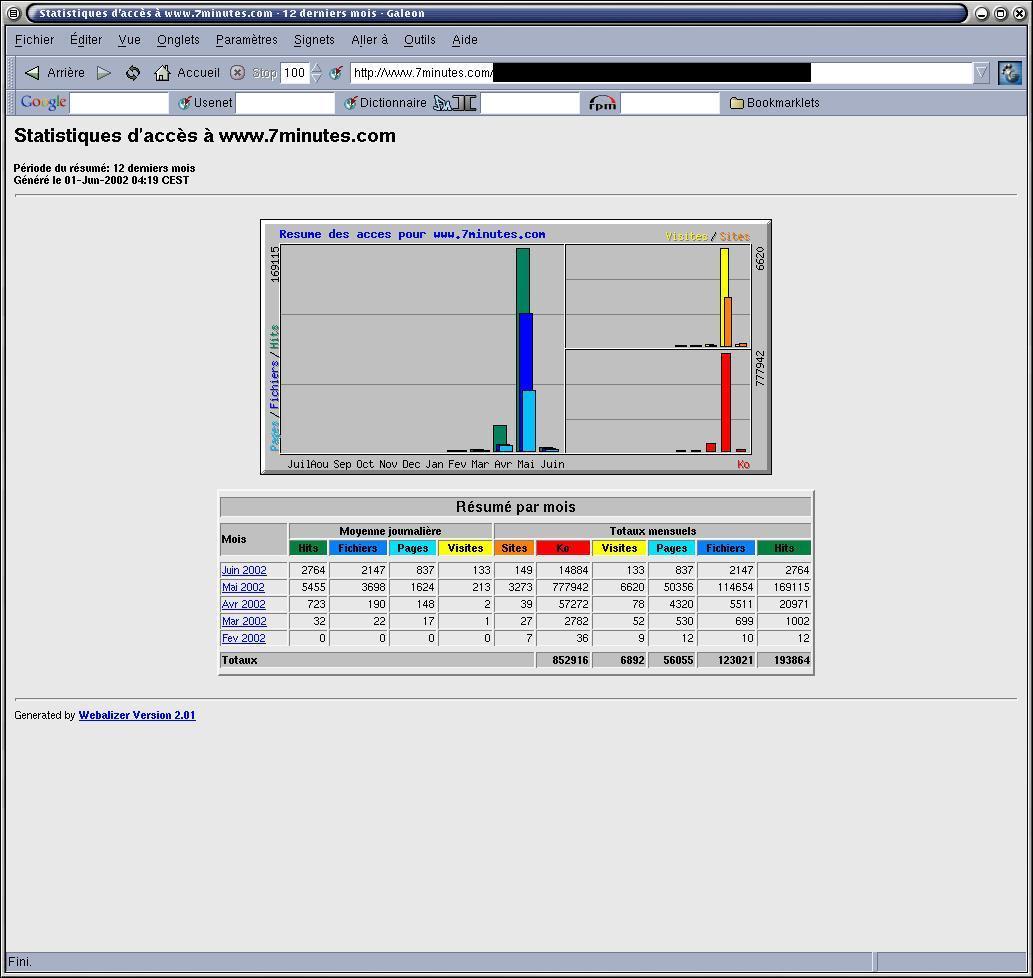This screenshot has height=978, width=1033.
Task: Follow the Webalizer Version 2.01 link
Action: [137, 715]
